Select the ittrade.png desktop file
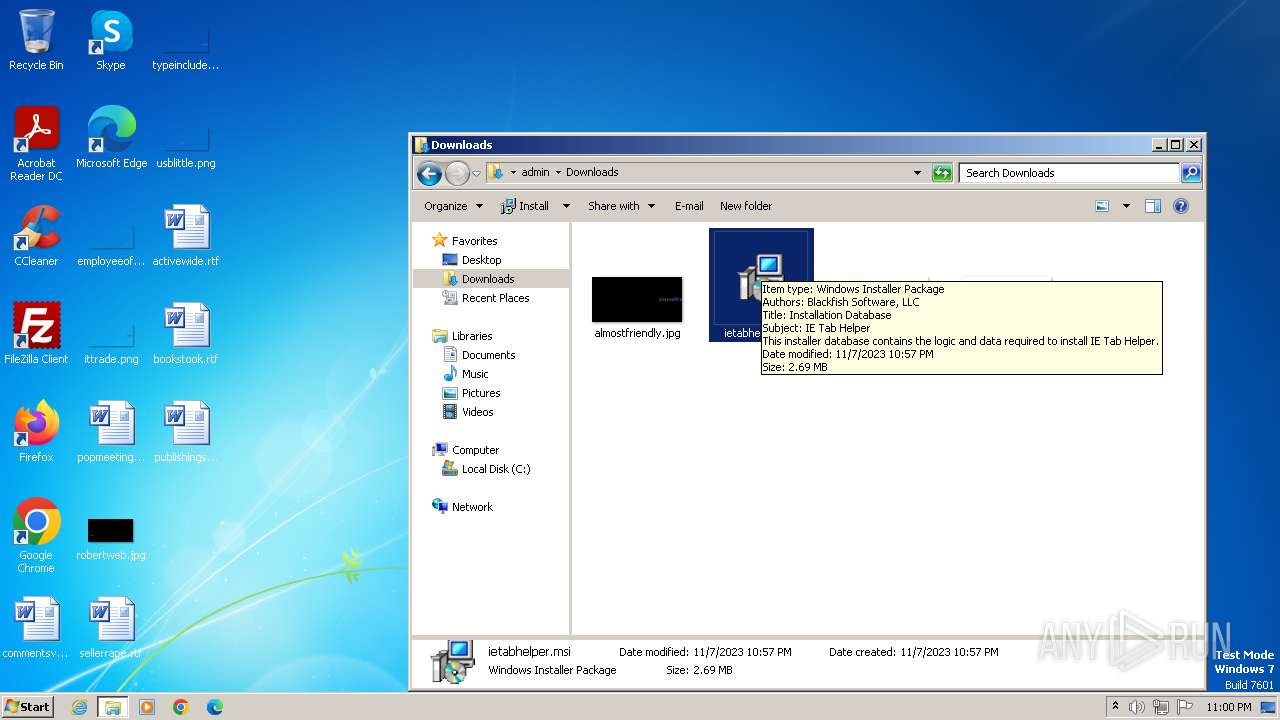This screenshot has height=720, width=1280. (x=111, y=344)
